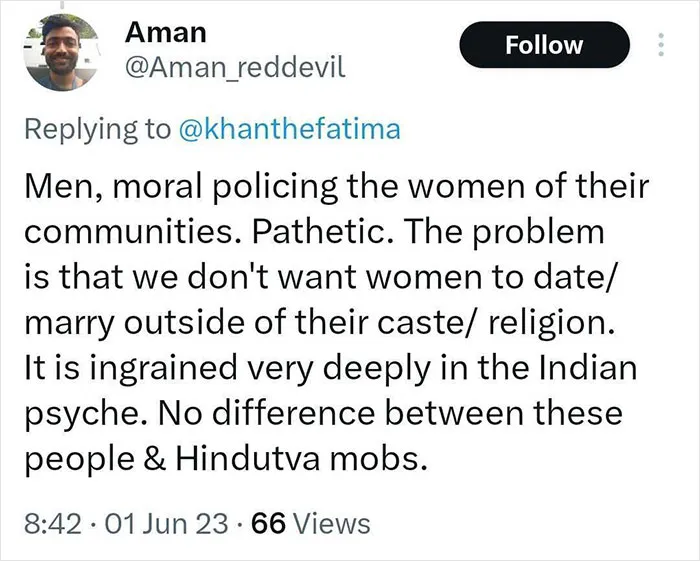Image resolution: width=700 pixels, height=561 pixels.
Task: Click the display name Aman
Action: pos(166,33)
